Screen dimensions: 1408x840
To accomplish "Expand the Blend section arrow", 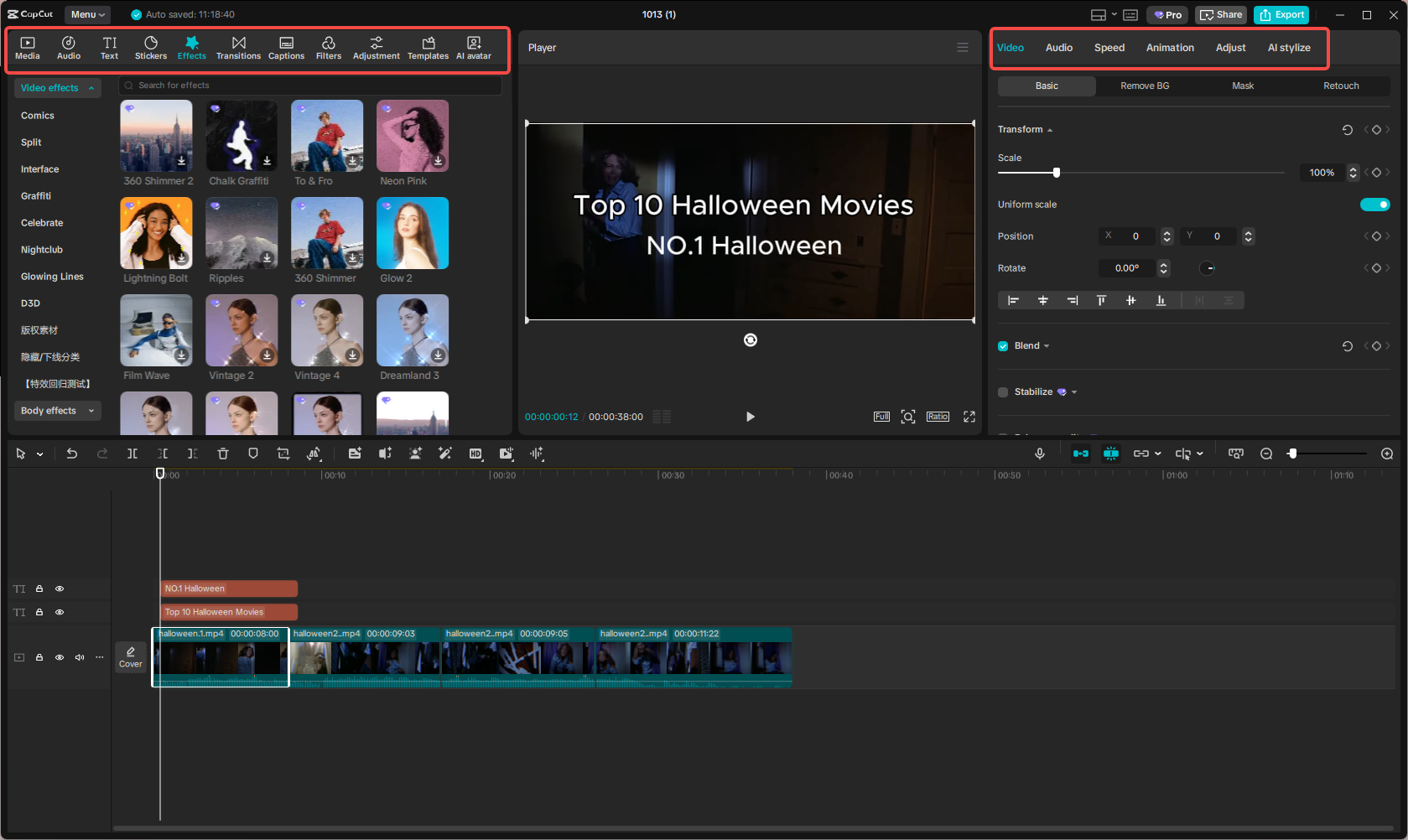I will (1047, 346).
